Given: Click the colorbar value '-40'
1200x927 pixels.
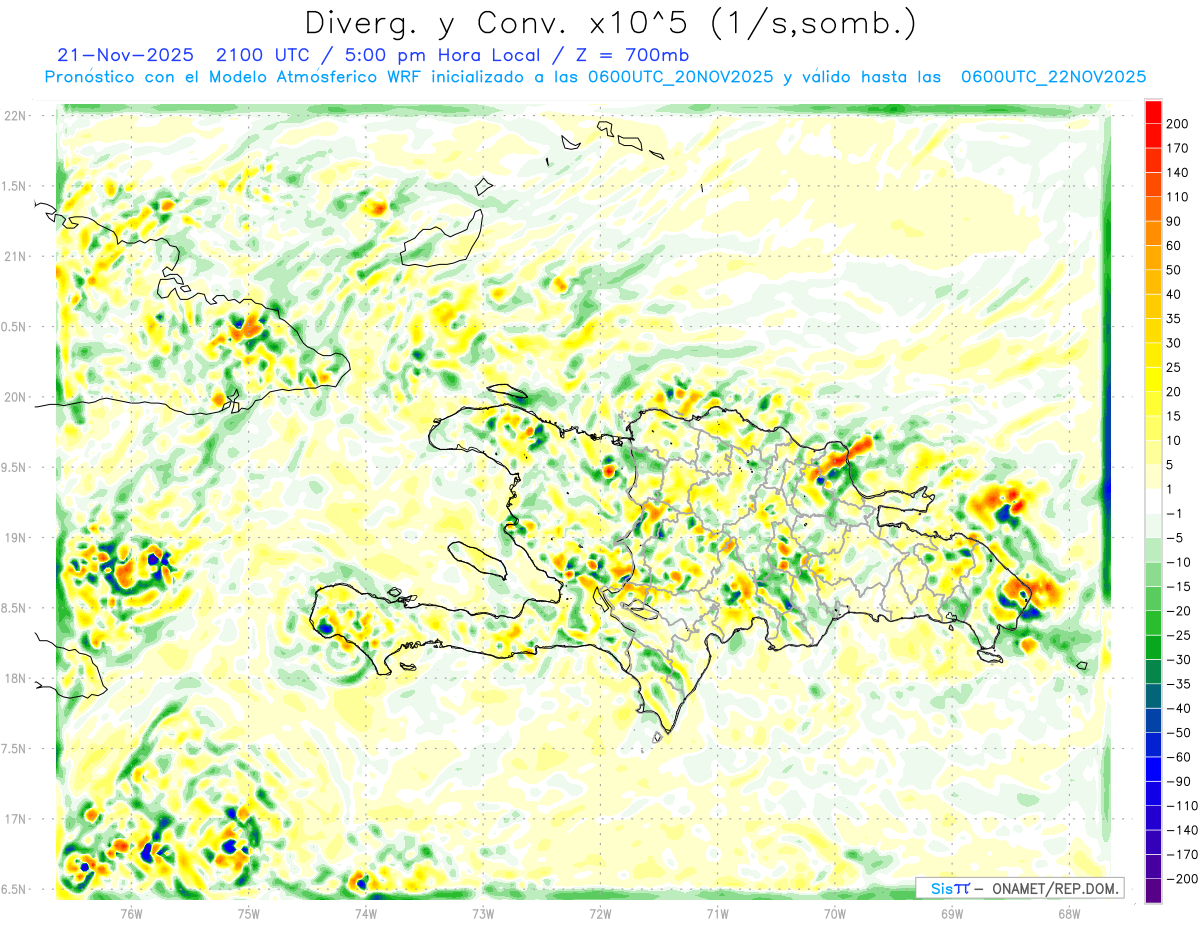Looking at the screenshot, I should 1177,708.
